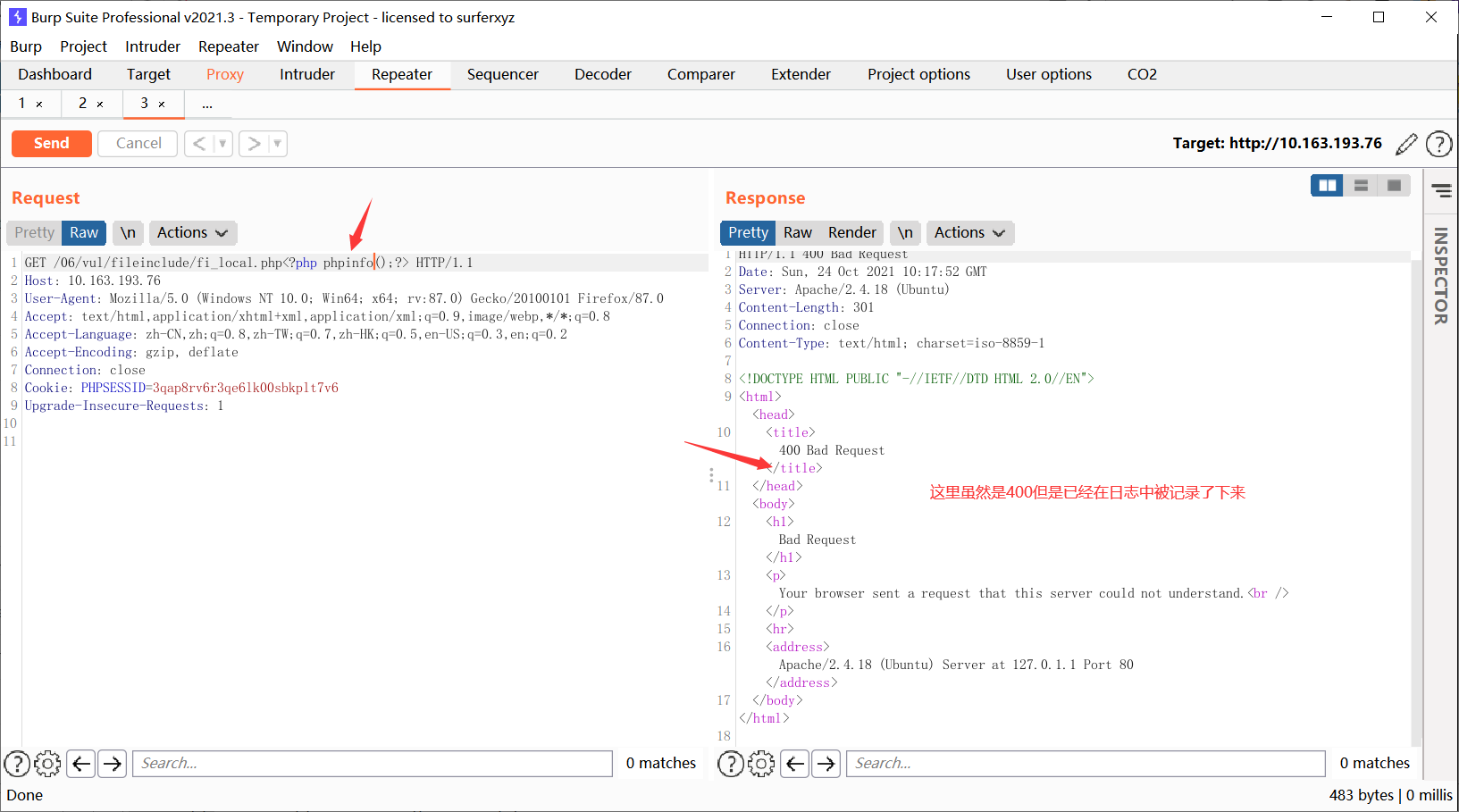Click the edit target pencil icon
This screenshot has width=1459, height=812.
coord(1406,144)
